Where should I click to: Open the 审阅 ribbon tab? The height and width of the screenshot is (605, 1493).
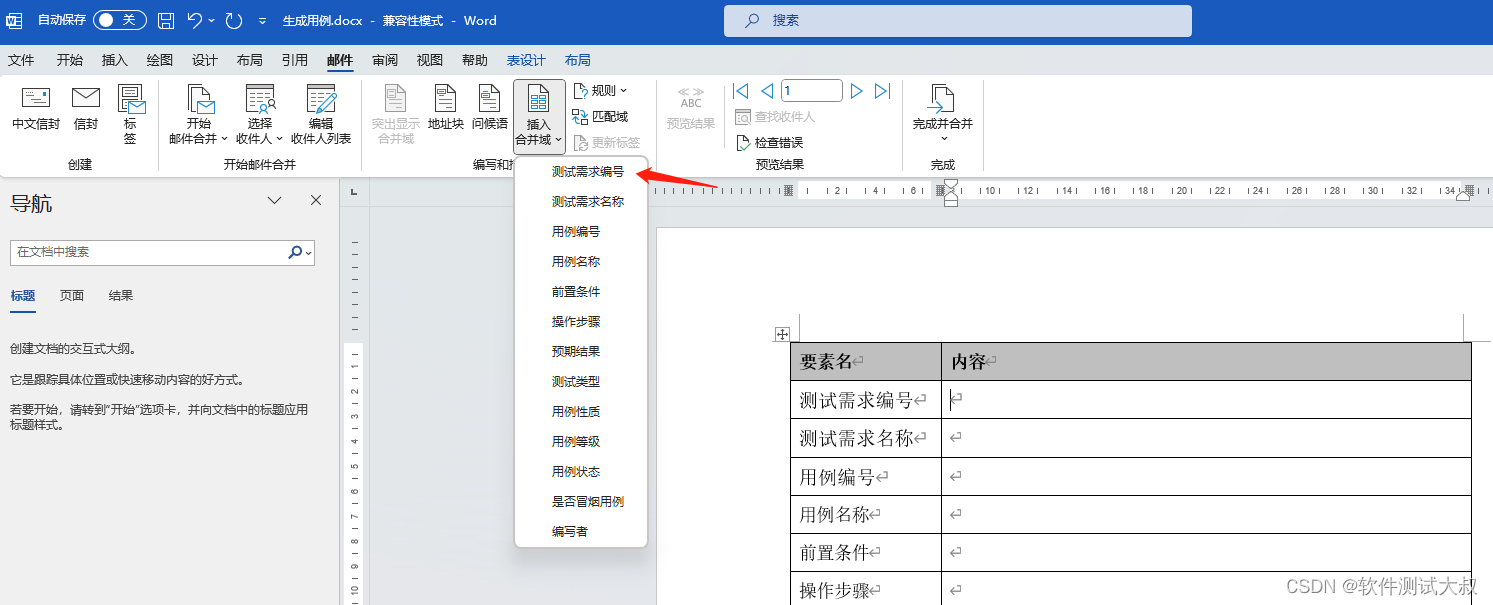[x=385, y=60]
